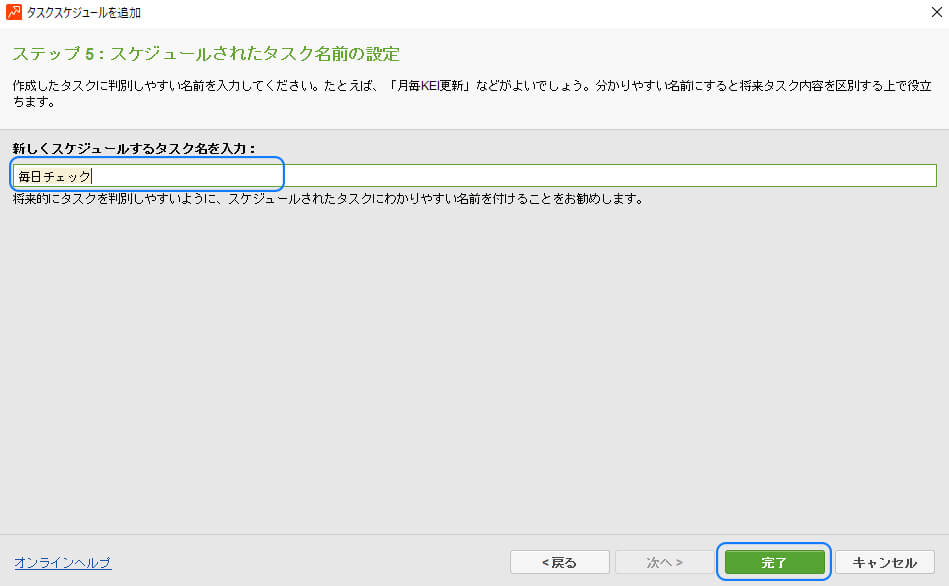Open the オンラインヘルプ link

pos(62,562)
